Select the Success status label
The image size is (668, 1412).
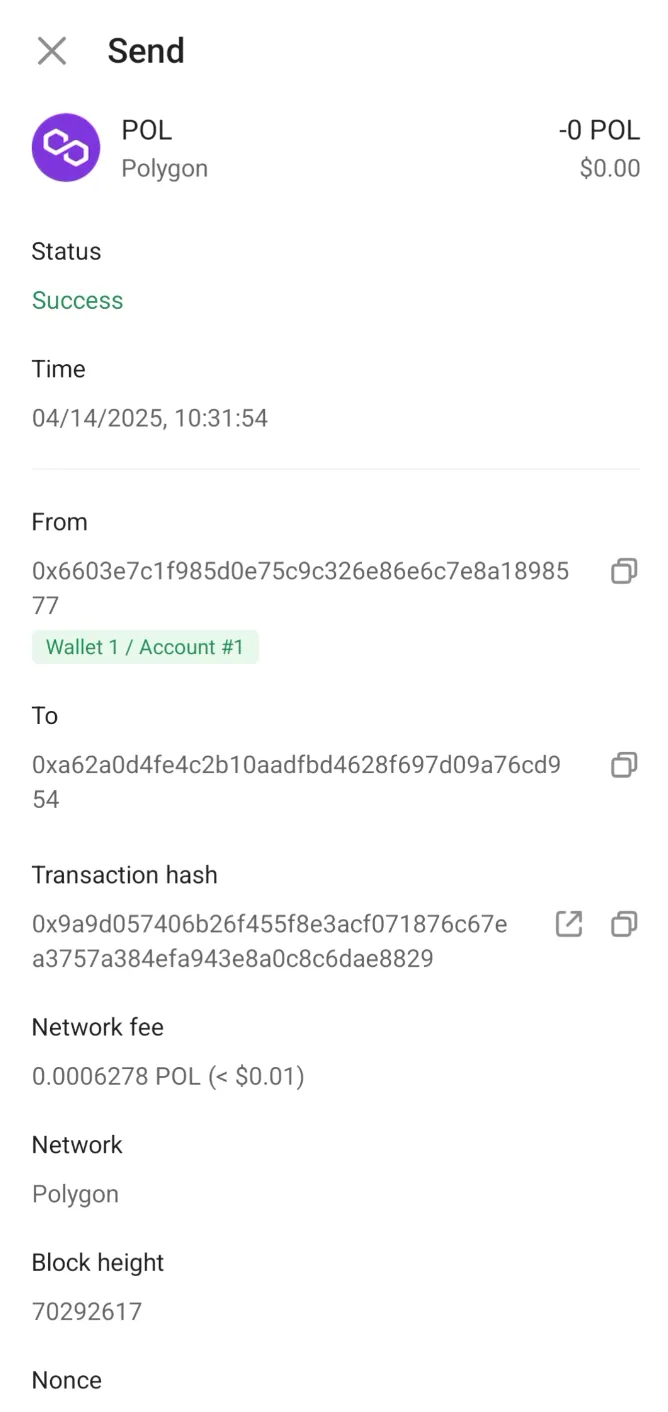[77, 300]
